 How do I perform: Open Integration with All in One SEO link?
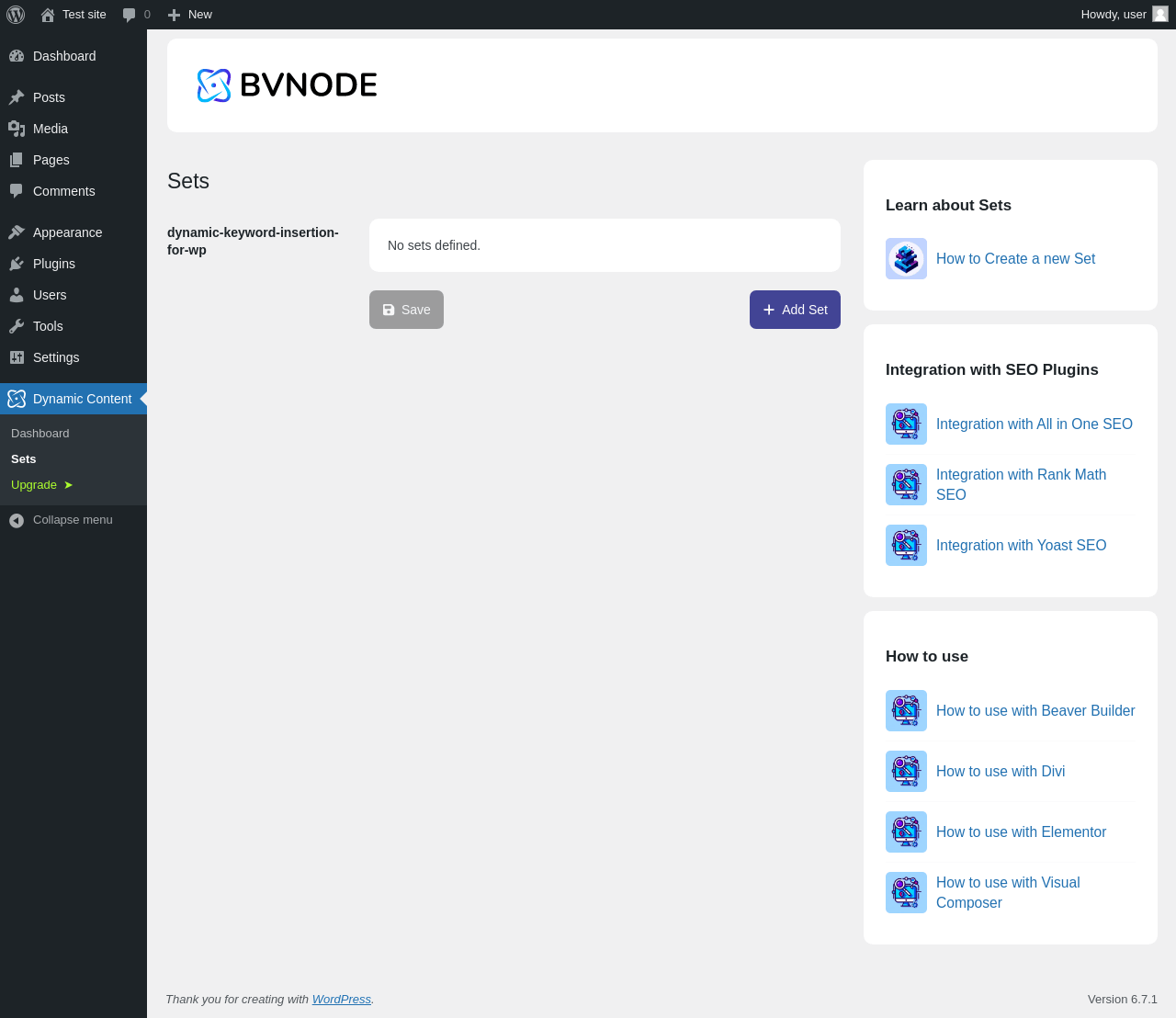pyautogui.click(x=1035, y=424)
